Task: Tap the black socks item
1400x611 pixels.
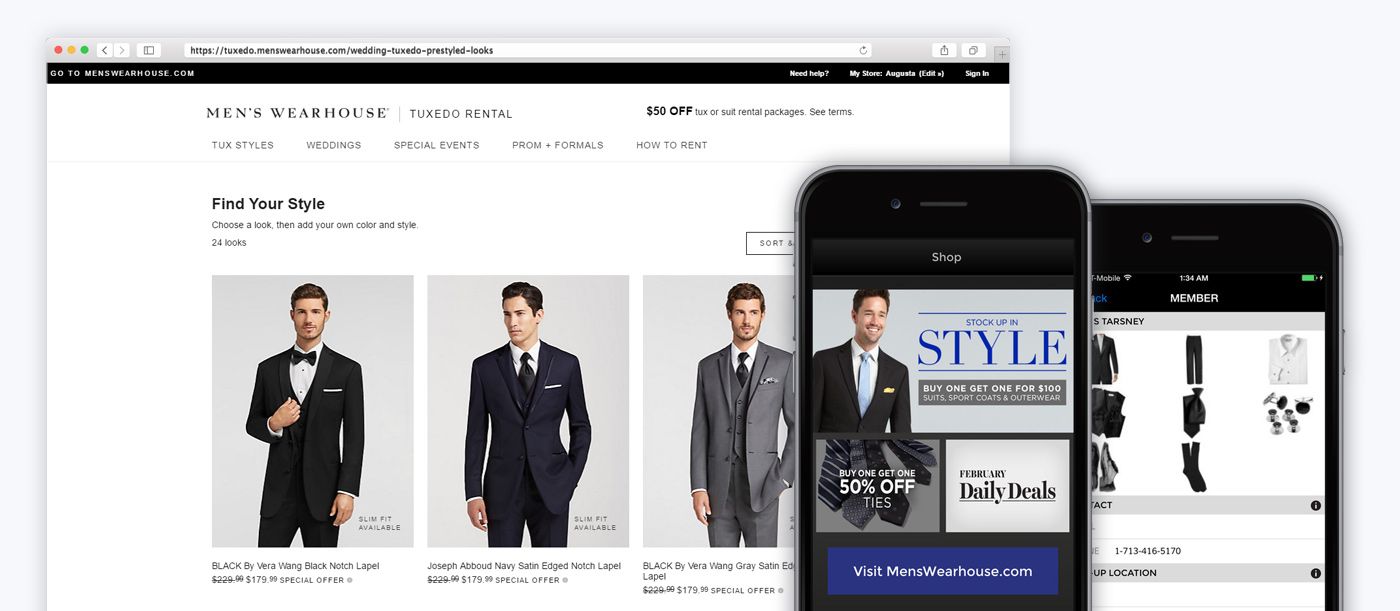Action: click(x=1194, y=466)
